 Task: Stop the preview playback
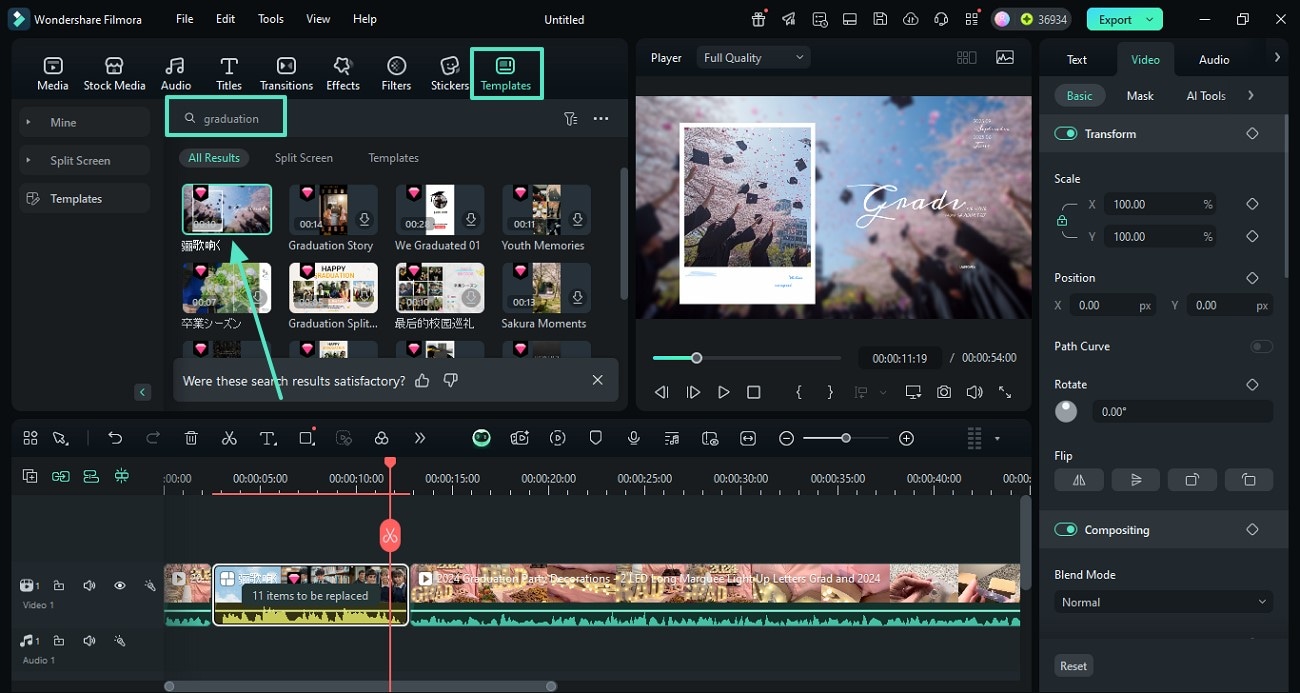tap(754, 393)
